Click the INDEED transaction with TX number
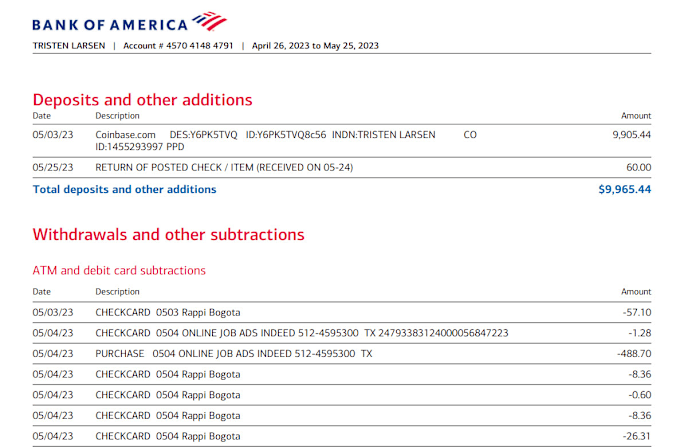The width and height of the screenshot is (680, 447). [342, 333]
